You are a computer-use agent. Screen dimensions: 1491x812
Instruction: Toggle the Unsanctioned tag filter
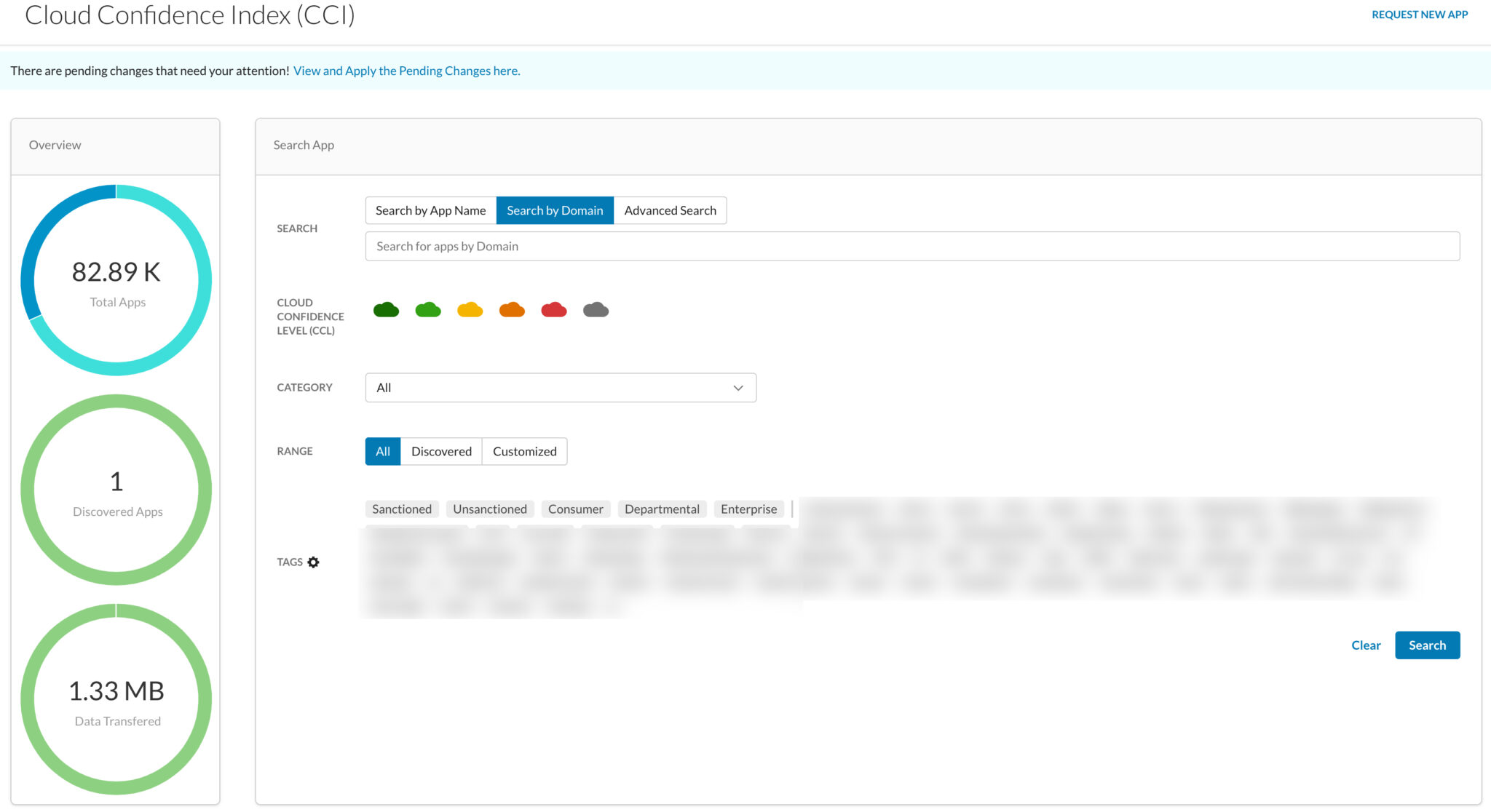tap(489, 509)
